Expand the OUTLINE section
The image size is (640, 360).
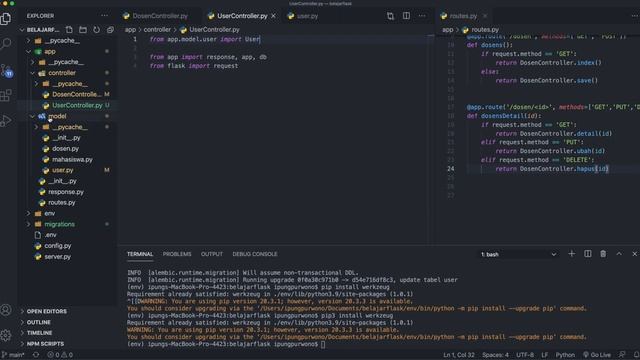pos(38,322)
